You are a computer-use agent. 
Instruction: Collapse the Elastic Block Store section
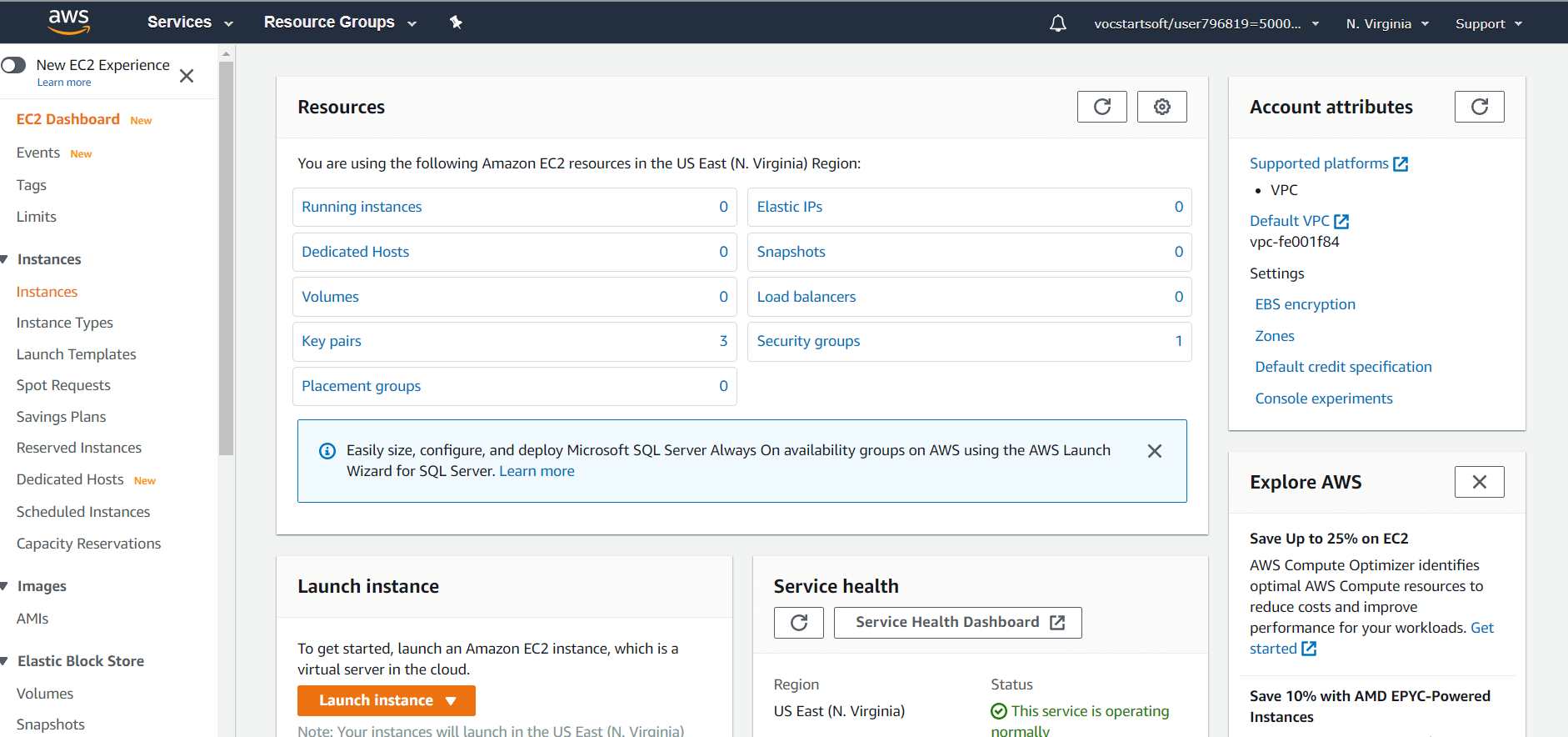[x=4, y=661]
